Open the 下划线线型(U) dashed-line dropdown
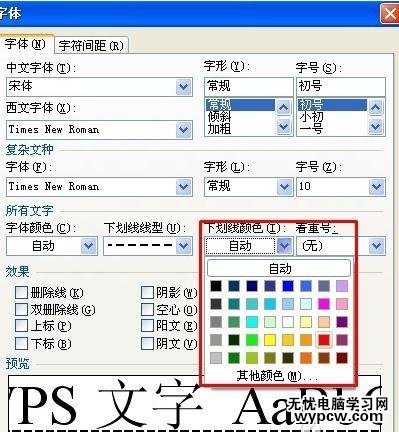Viewport: 399px width, 432px height. (x=184, y=246)
